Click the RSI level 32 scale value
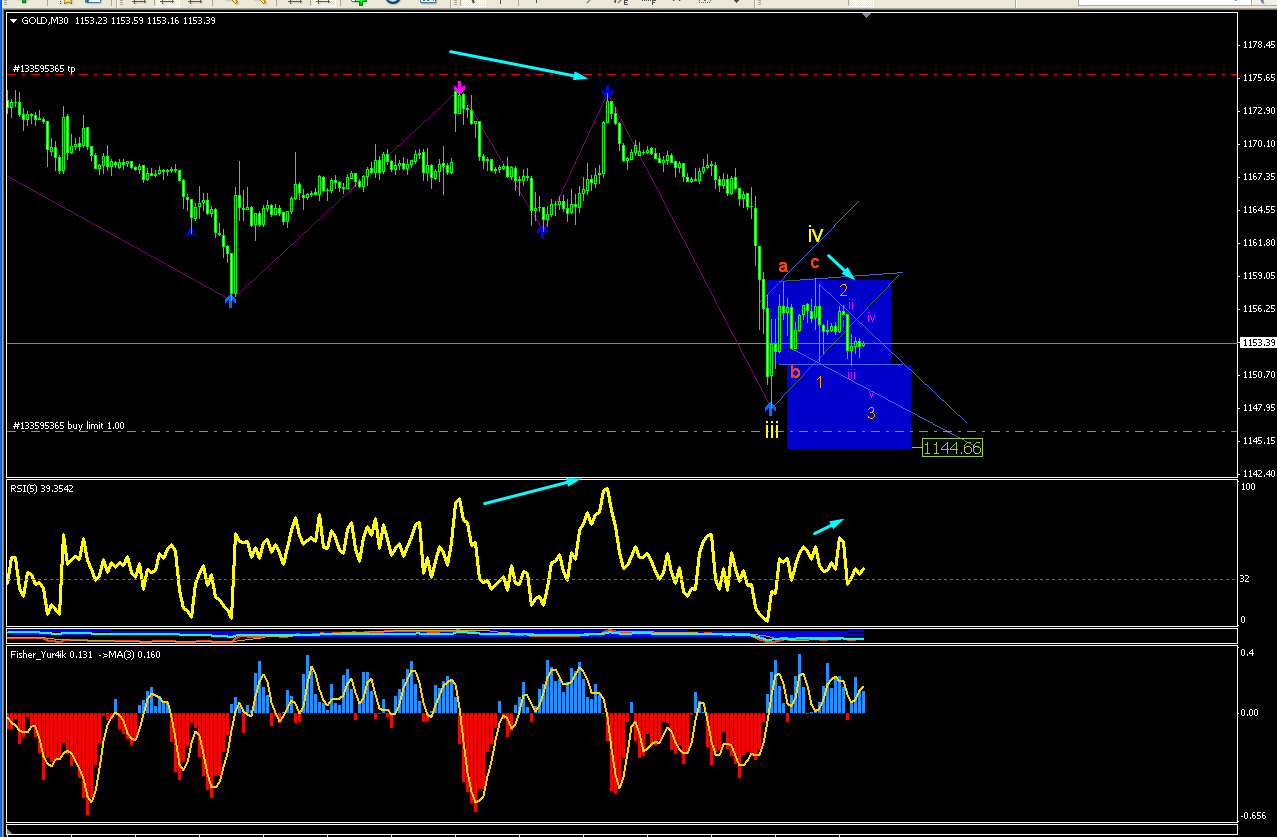This screenshot has height=837, width=1277. click(1245, 579)
